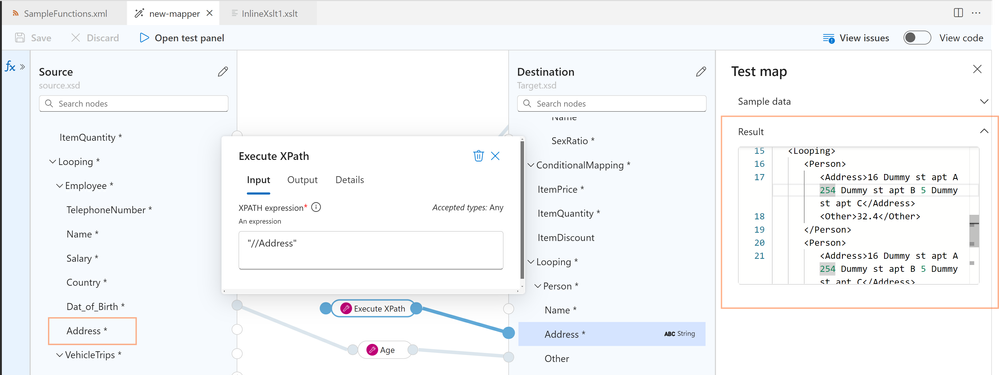The width and height of the screenshot is (999, 375).
Task: Click the Source Search nodes field
Action: [x=134, y=103]
